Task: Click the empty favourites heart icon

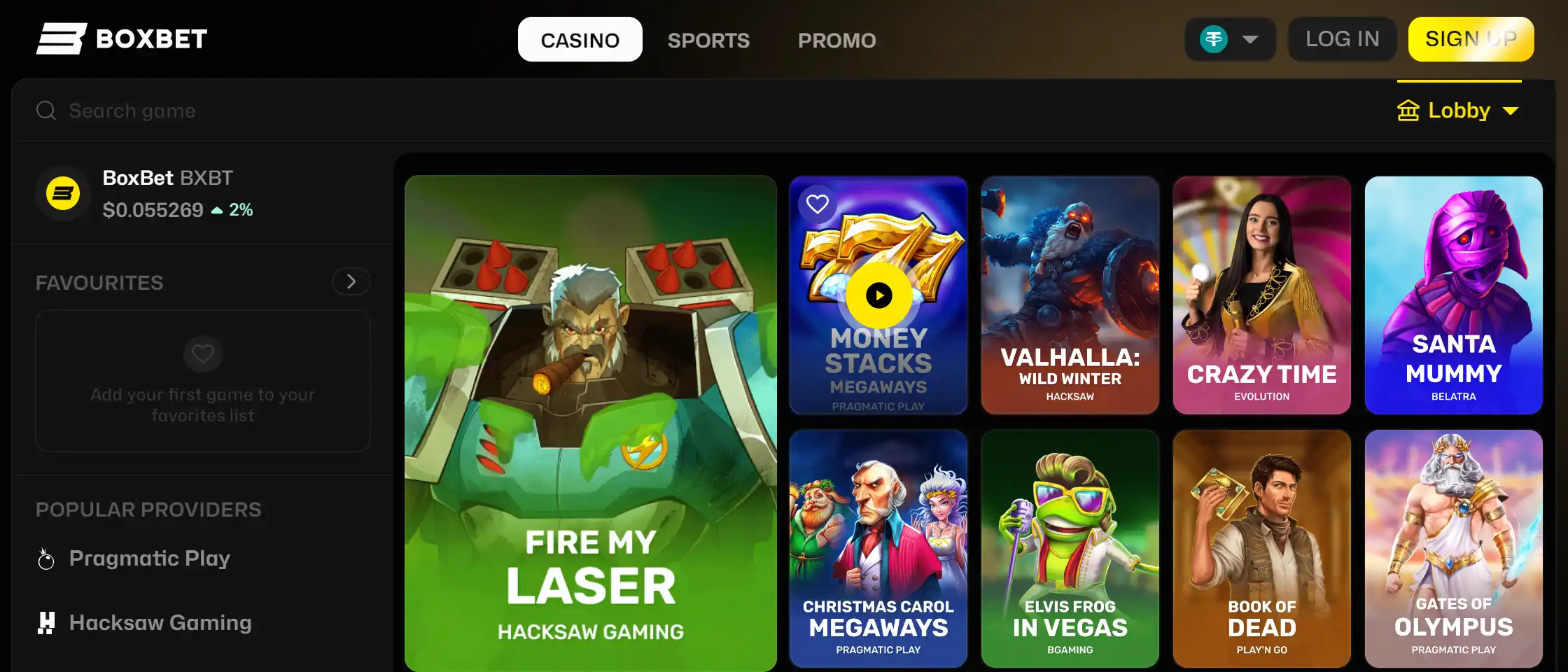Action: click(203, 354)
